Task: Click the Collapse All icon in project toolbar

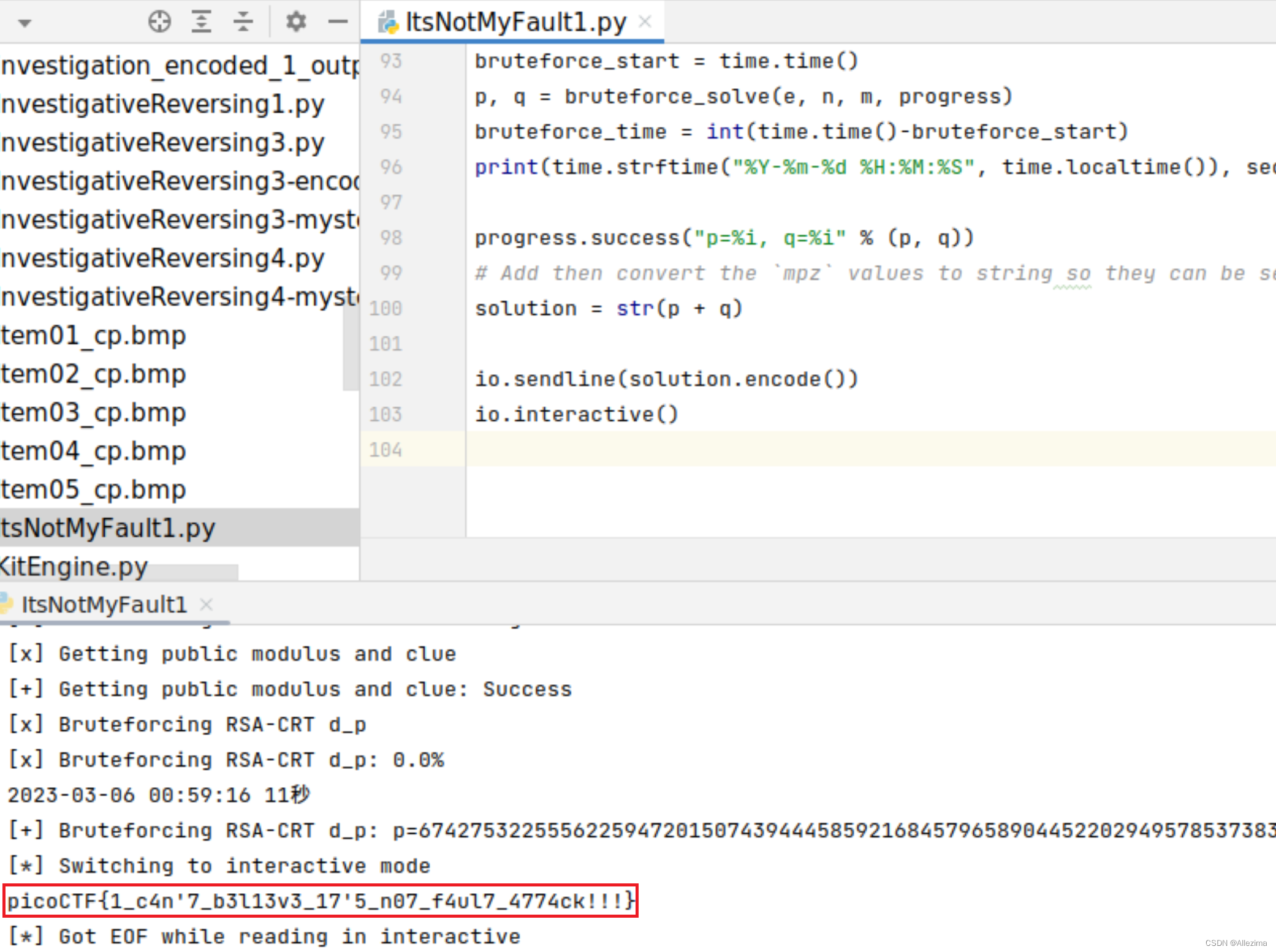Action: pyautogui.click(x=243, y=21)
